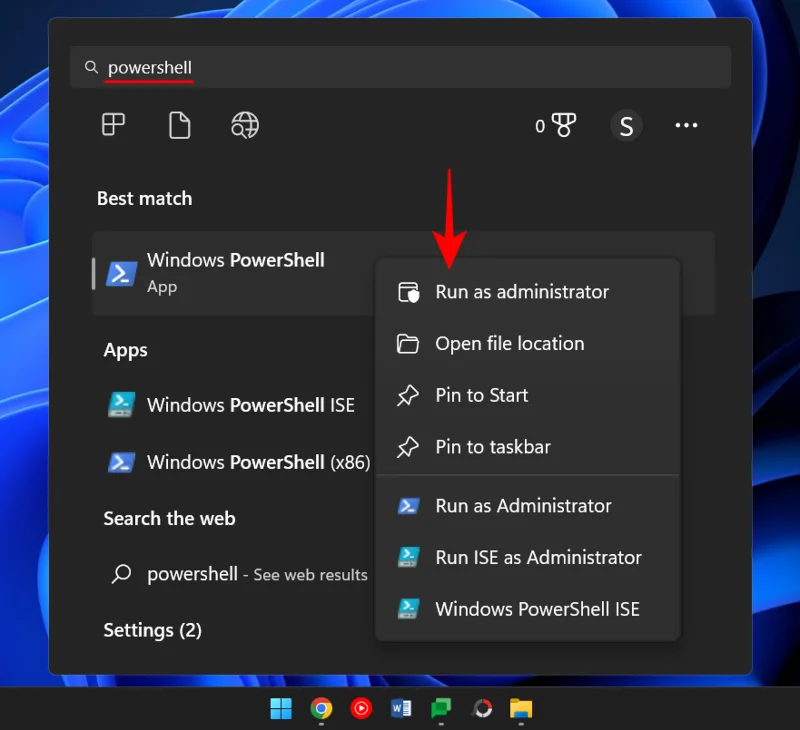Open the circular ring app on taskbar

(x=482, y=708)
